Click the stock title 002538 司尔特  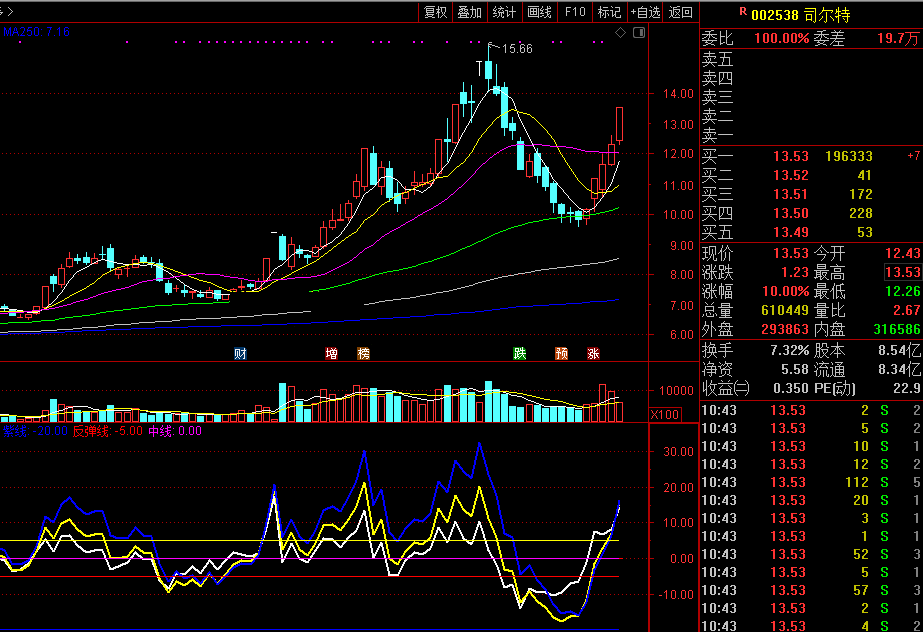801,15
